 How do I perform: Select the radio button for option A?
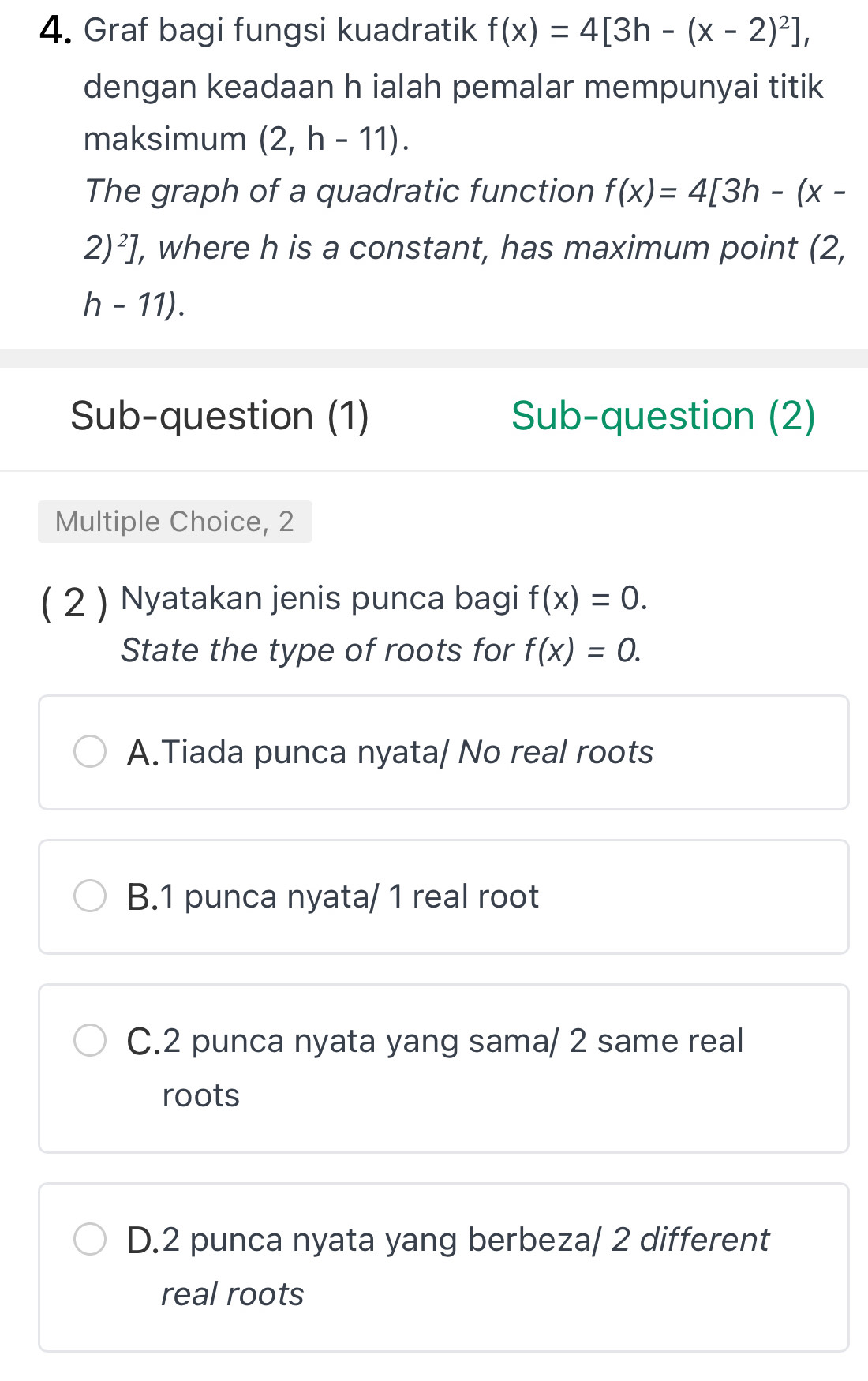(90, 752)
